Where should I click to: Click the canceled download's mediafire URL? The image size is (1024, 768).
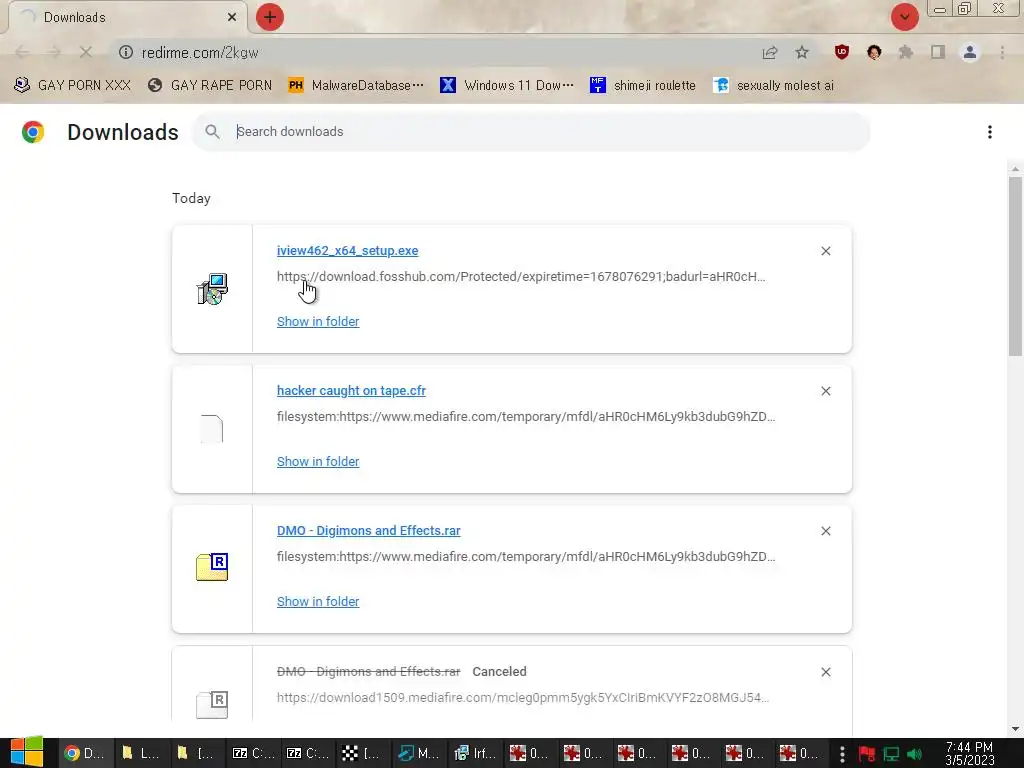point(523,697)
